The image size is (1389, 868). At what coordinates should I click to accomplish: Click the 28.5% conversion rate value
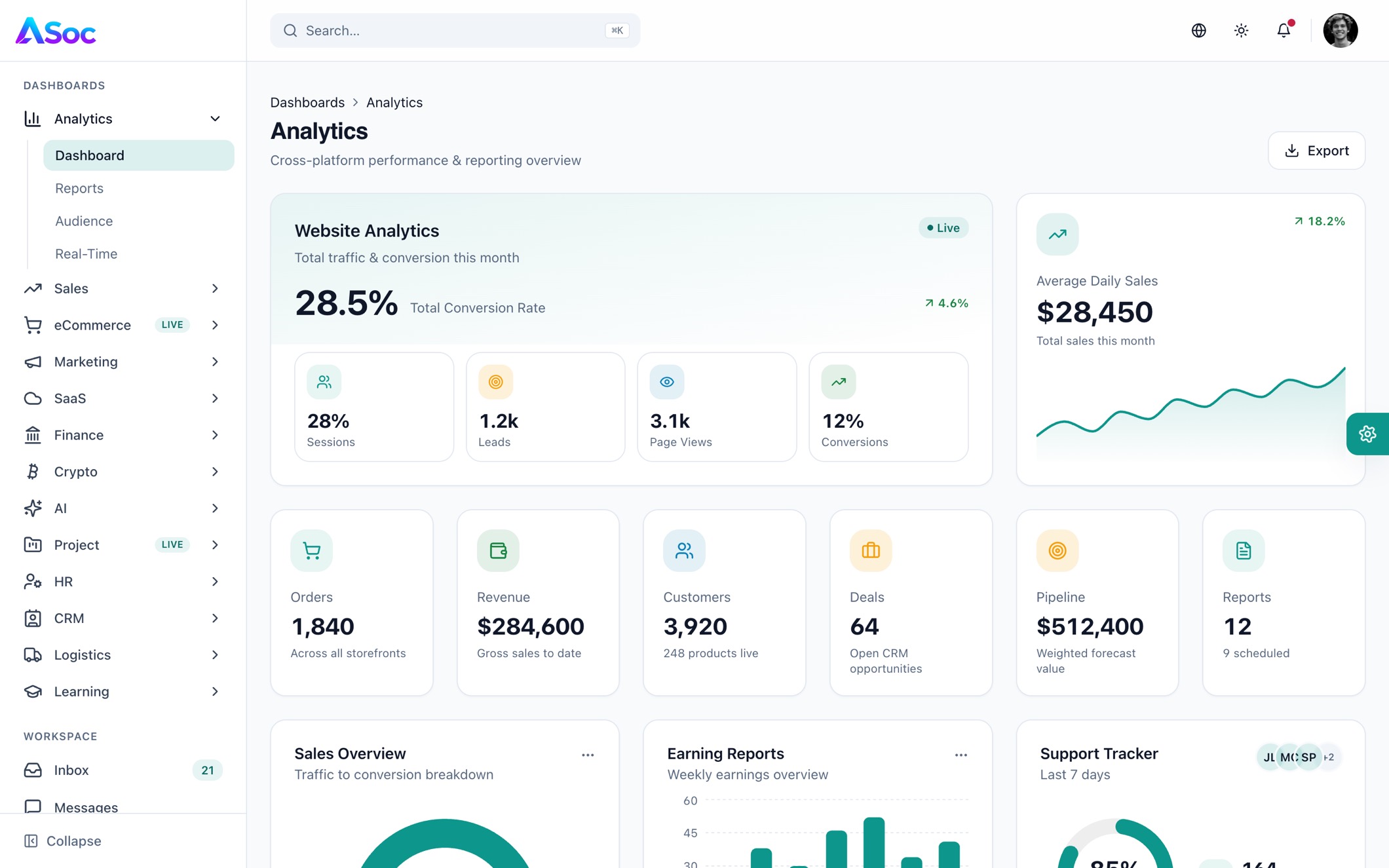[x=346, y=304]
